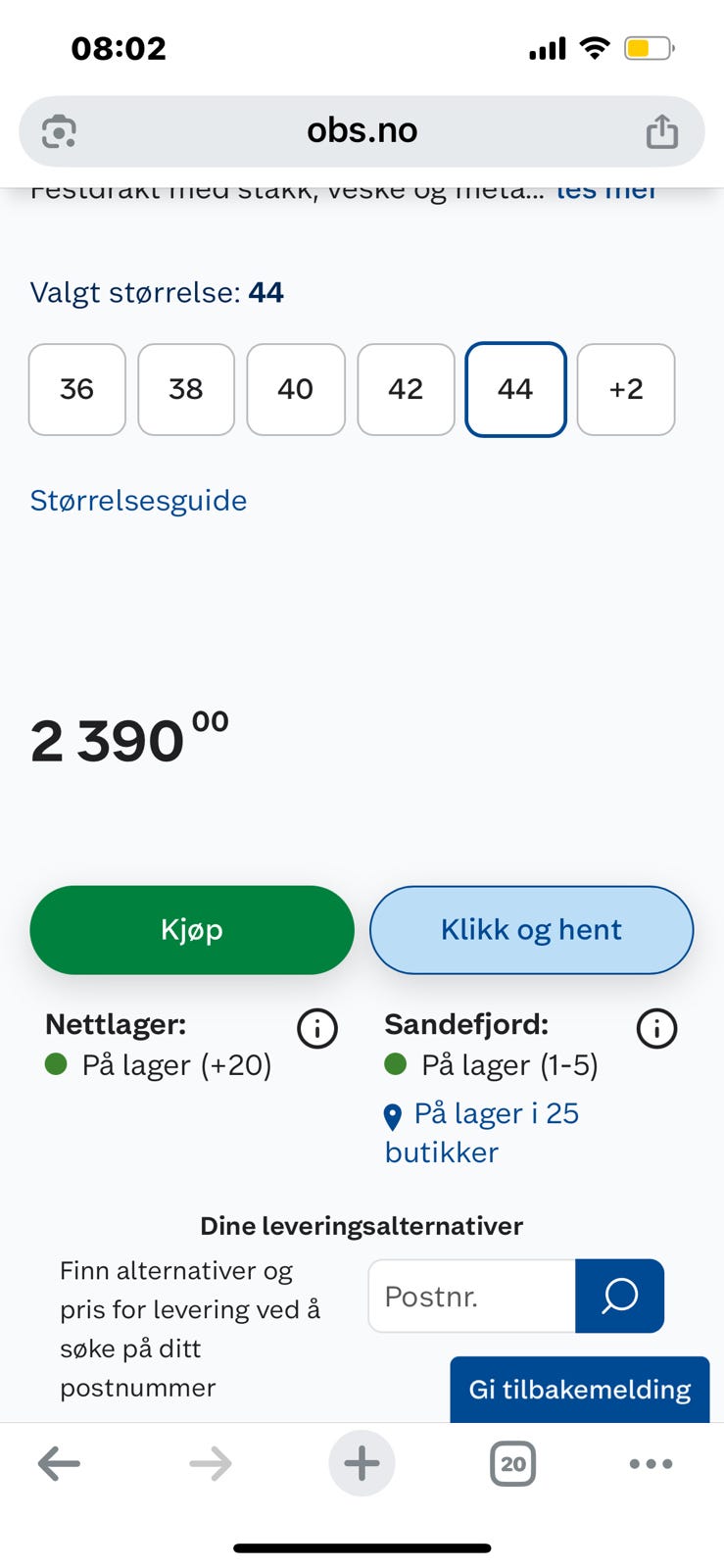The width and height of the screenshot is (724, 1568).
Task: Open Sandefjord stock info icon
Action: pyautogui.click(x=656, y=1029)
